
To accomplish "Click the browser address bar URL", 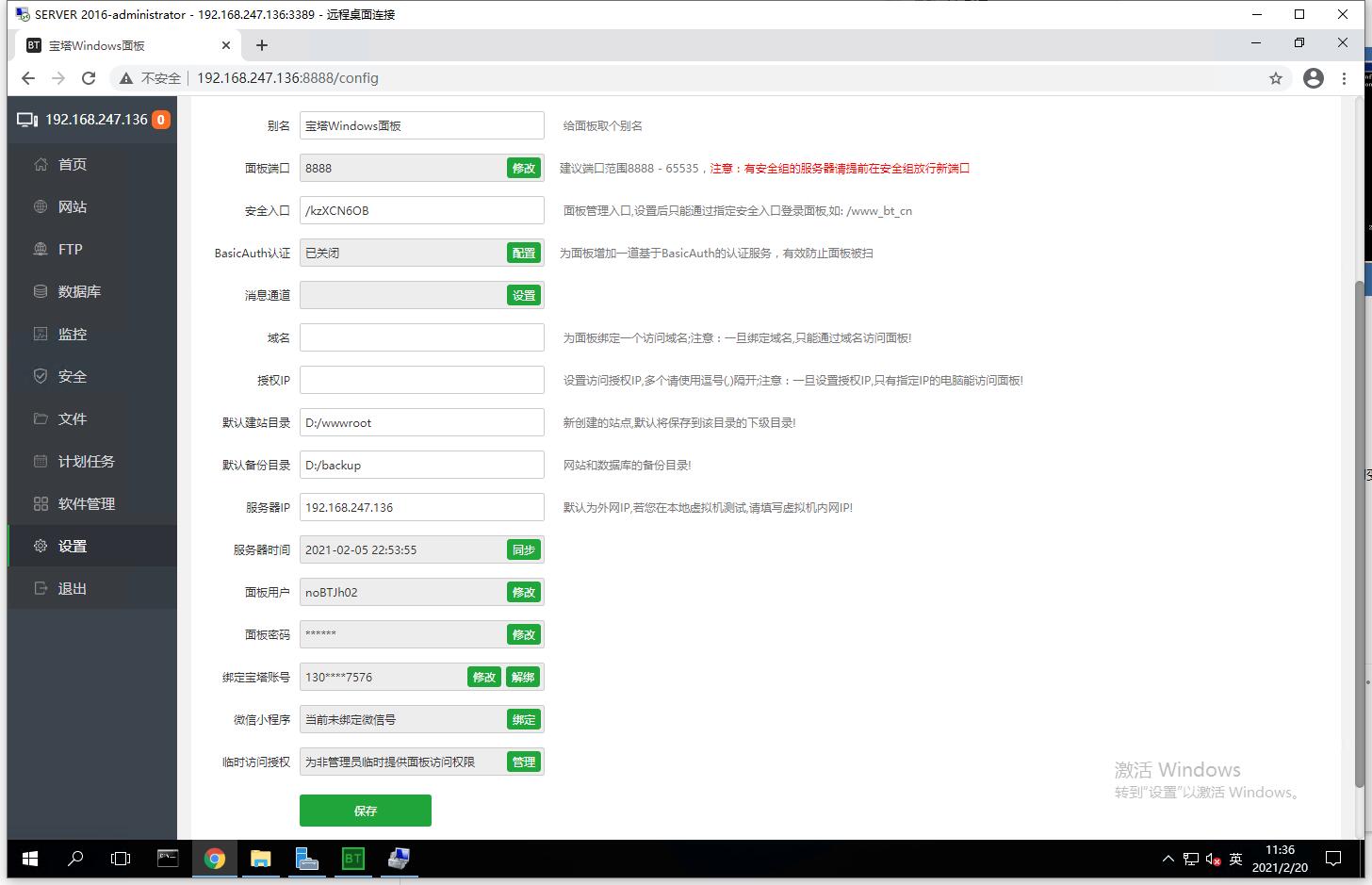I will [x=287, y=78].
